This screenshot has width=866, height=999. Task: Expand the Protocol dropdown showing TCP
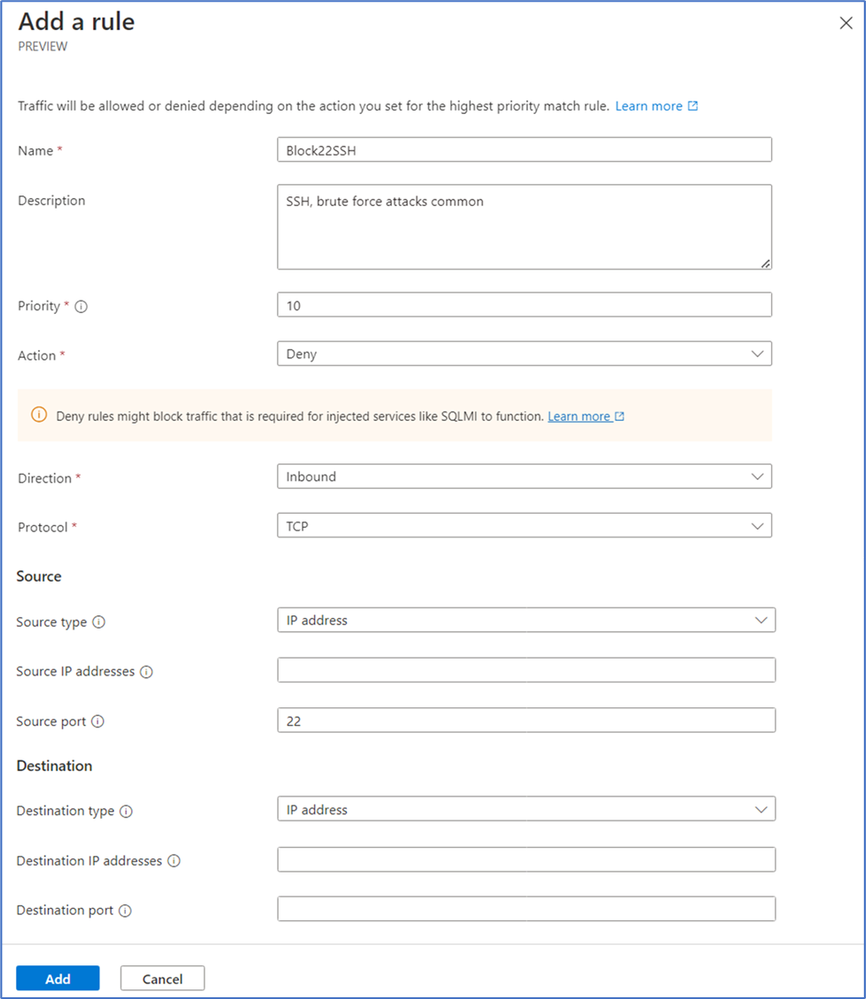click(x=524, y=526)
